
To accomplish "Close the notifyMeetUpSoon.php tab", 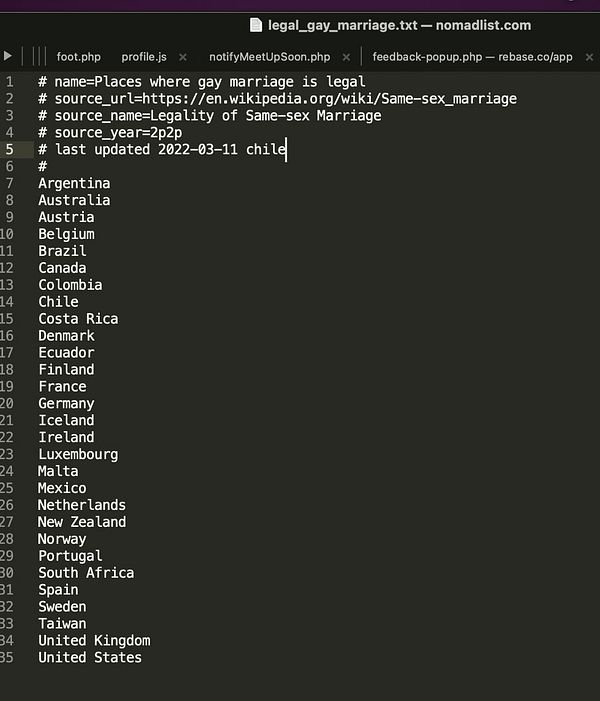I will point(346,57).
